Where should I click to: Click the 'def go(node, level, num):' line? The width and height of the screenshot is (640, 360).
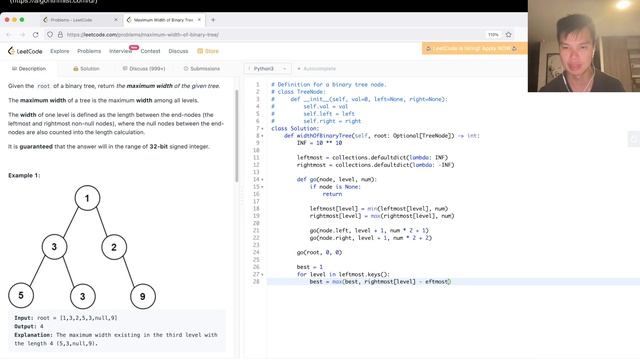click(337, 180)
